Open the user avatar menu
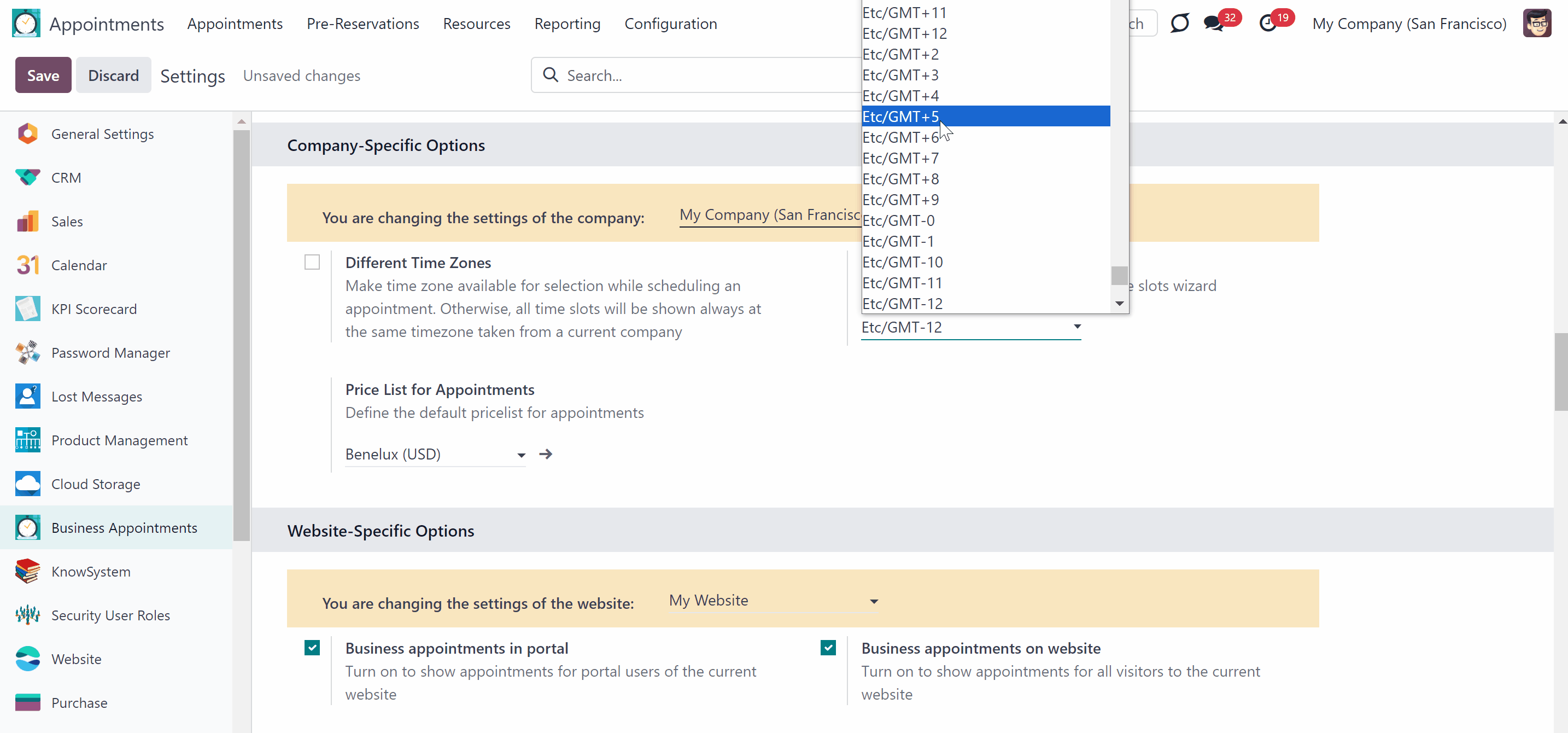Image resolution: width=1568 pixels, height=733 pixels. click(x=1537, y=23)
